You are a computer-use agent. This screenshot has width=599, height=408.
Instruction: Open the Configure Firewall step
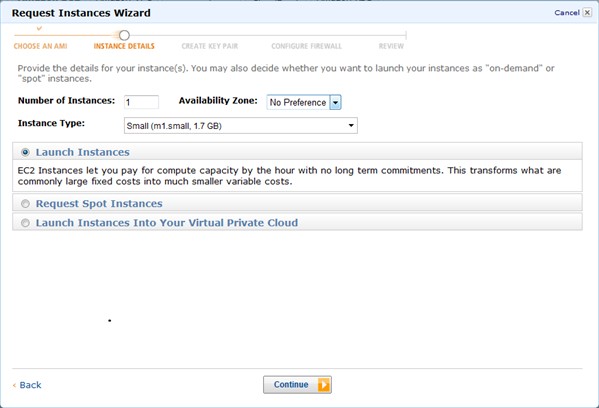click(x=306, y=46)
